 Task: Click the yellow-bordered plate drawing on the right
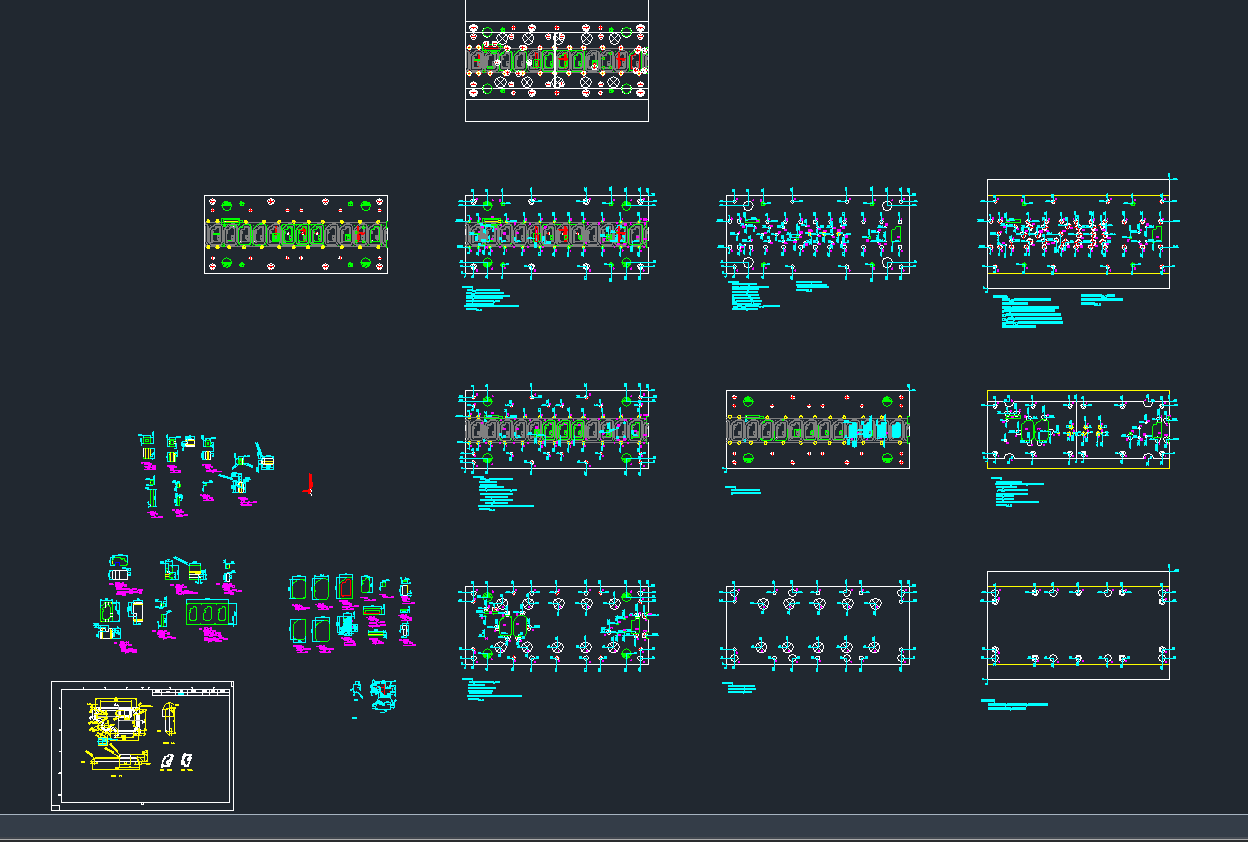[1077, 429]
